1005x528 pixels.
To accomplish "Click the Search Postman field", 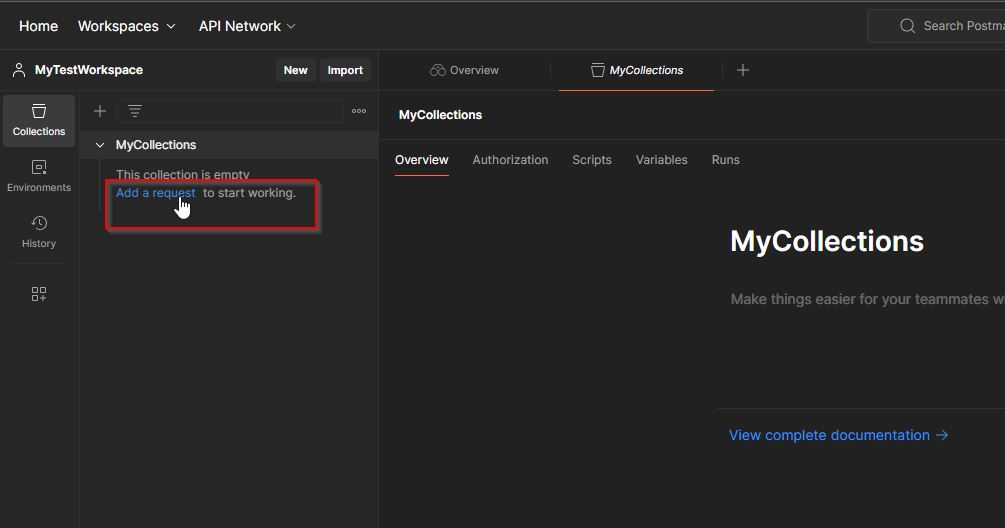I will tap(937, 26).
